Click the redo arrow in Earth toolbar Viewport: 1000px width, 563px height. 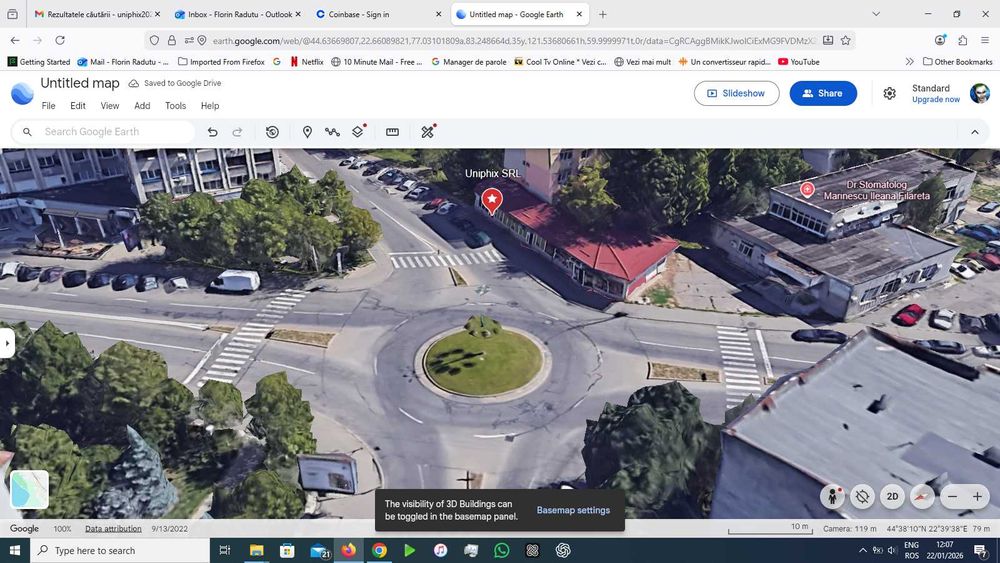click(237, 132)
